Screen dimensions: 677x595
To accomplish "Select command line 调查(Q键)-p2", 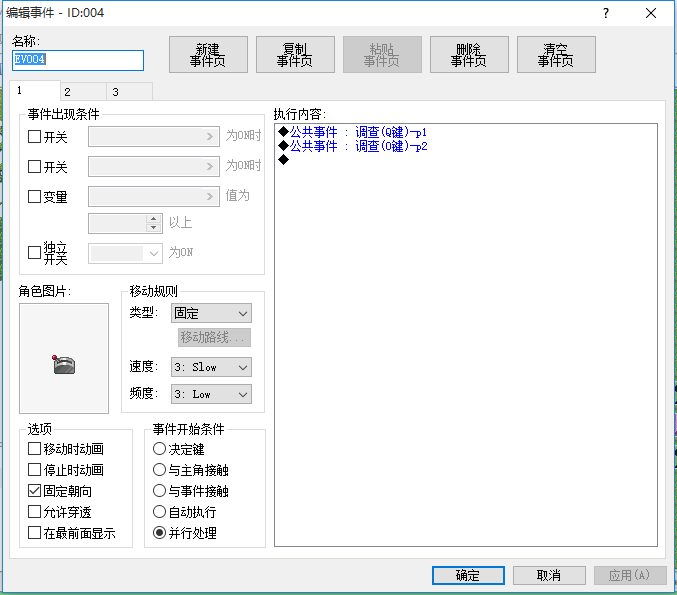I will [x=353, y=146].
